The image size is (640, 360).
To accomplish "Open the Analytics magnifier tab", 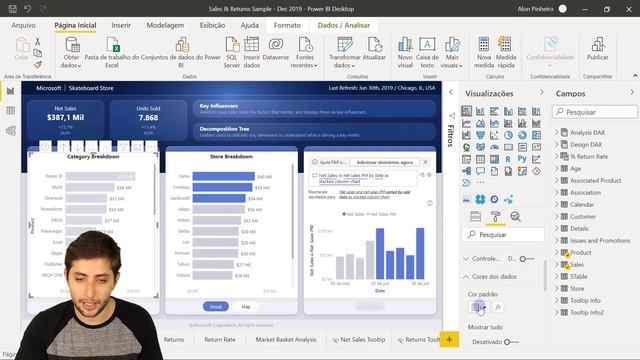I will (516, 216).
